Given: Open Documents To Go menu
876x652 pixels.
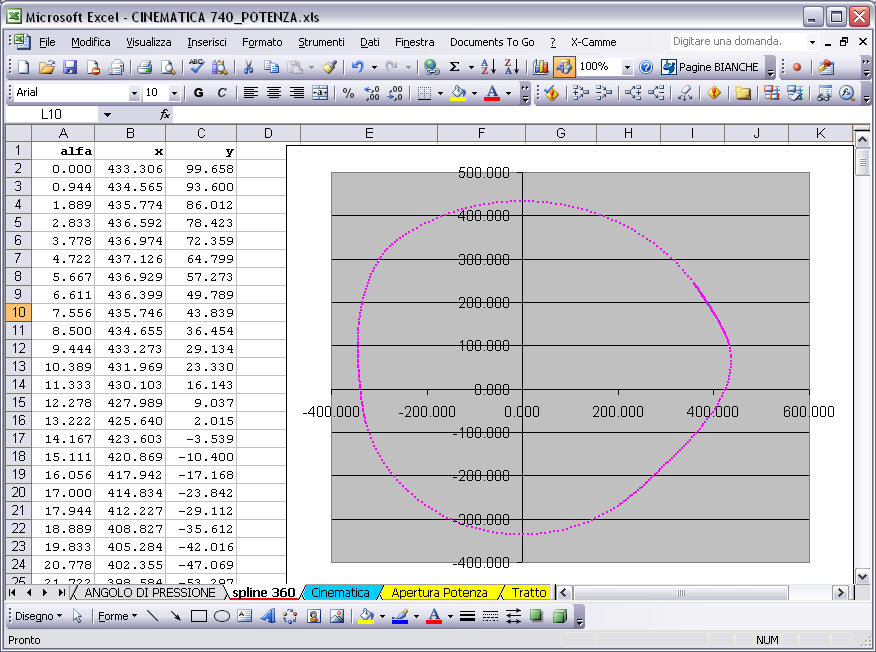Looking at the screenshot, I should 492,42.
